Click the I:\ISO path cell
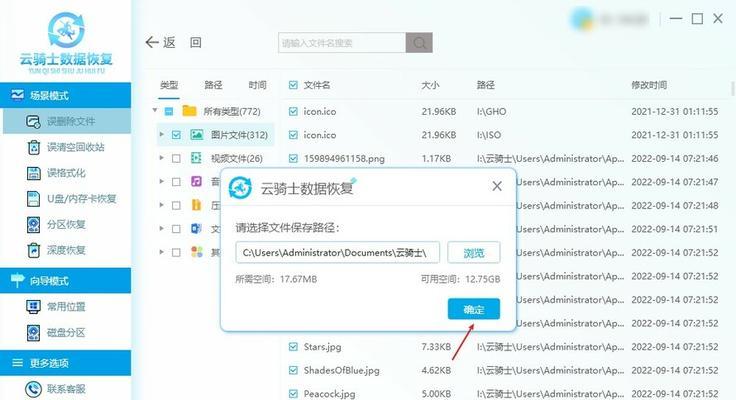 tap(489, 135)
